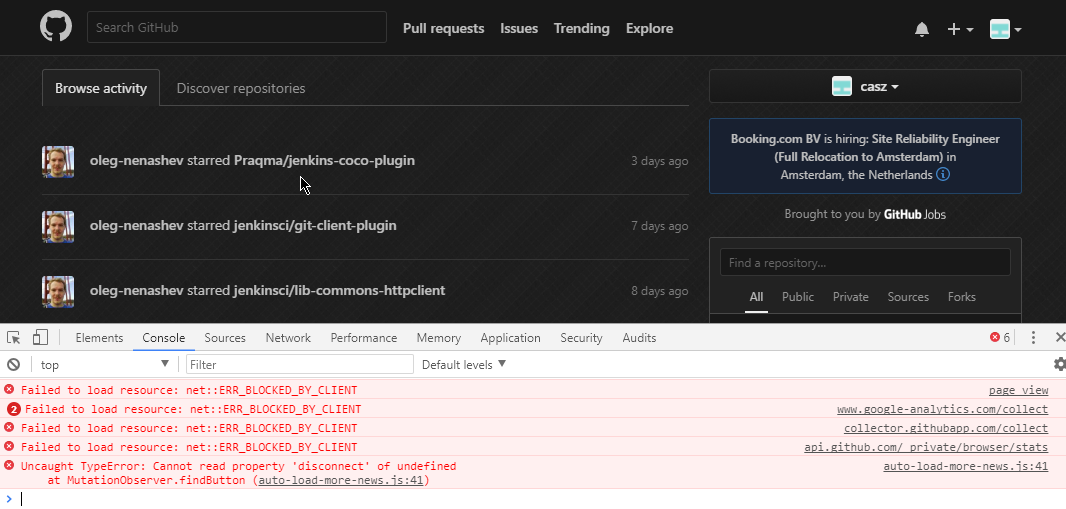Click the '8 days ago' timestamp
The width and height of the screenshot is (1066, 509).
(659, 291)
